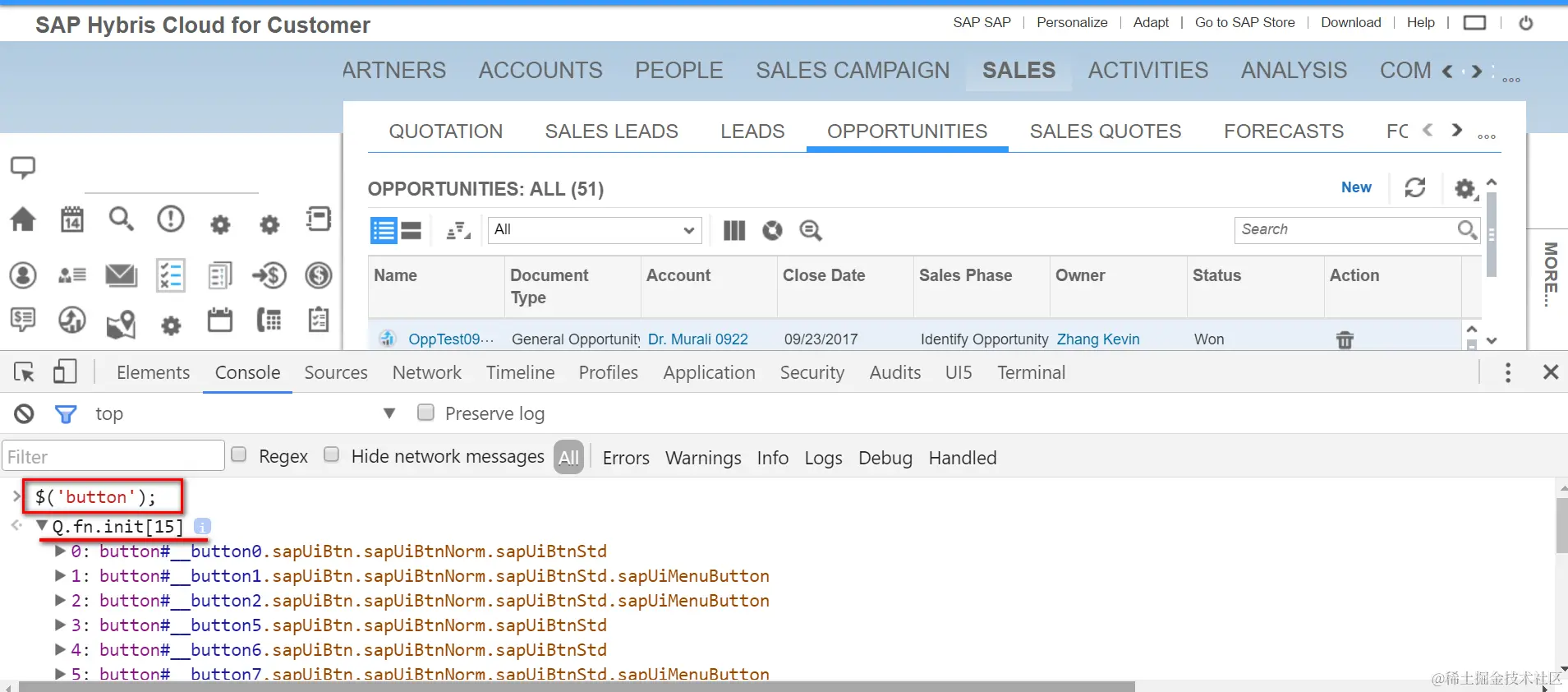The height and width of the screenshot is (692, 1568).
Task: Toggle the console filter funnel icon
Action: coord(66,413)
